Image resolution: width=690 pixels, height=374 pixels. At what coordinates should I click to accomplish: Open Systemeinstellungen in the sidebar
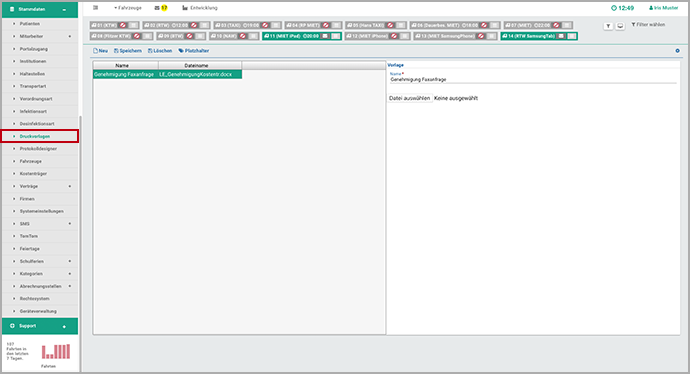pyautogui.click(x=40, y=211)
